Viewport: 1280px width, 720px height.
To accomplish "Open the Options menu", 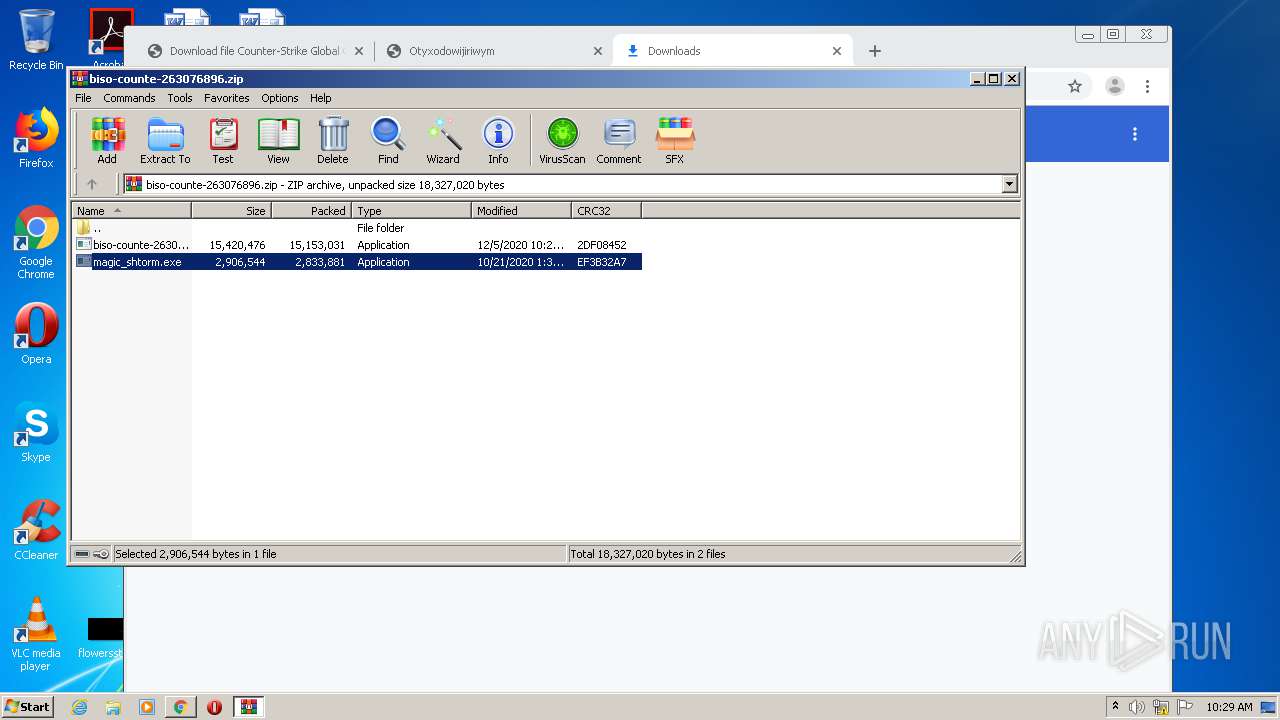I will pyautogui.click(x=280, y=98).
